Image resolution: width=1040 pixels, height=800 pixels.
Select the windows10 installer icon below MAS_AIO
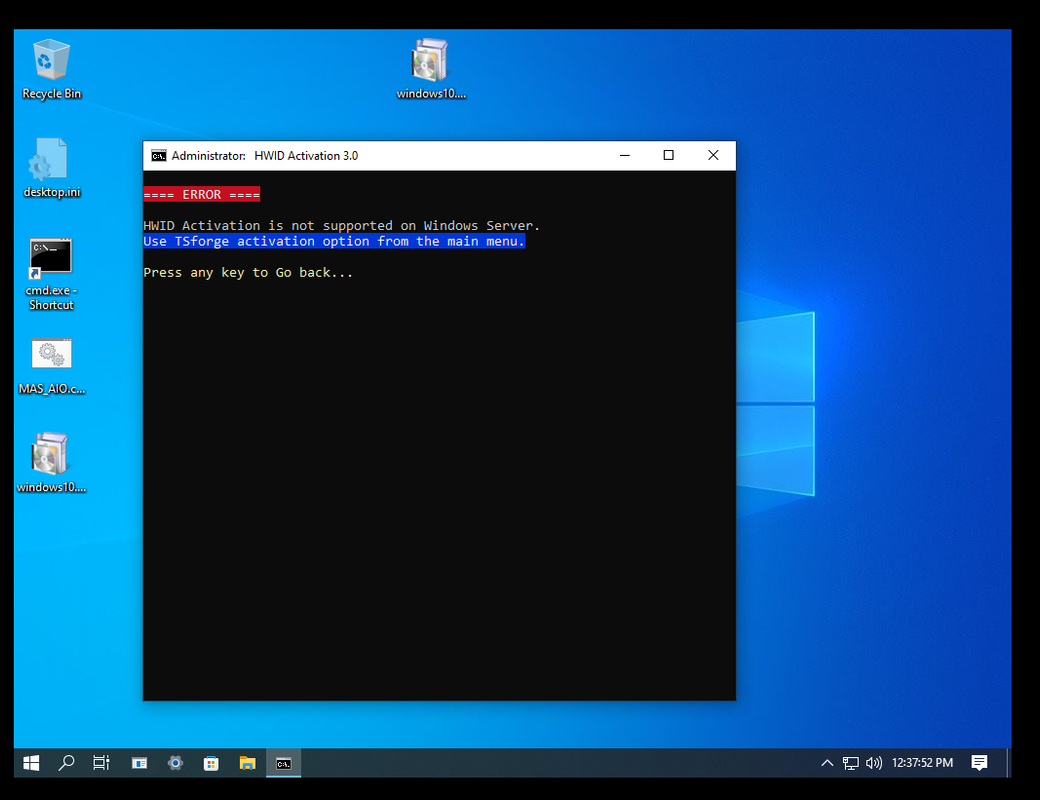point(51,463)
